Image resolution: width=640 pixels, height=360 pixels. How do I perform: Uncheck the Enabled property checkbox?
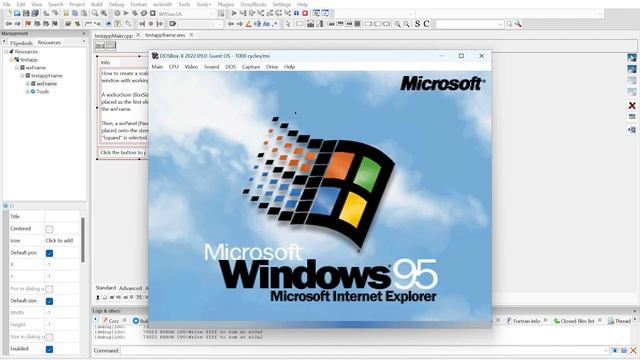tap(49, 349)
